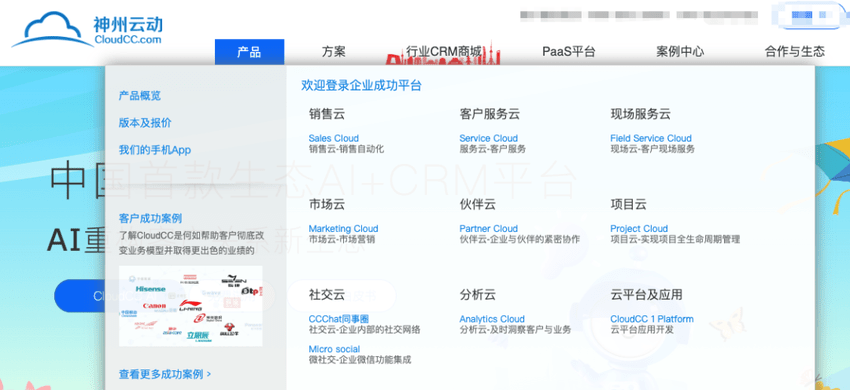Click the CloudCC.com cloud logo
The height and width of the screenshot is (390, 850).
click(87, 30)
